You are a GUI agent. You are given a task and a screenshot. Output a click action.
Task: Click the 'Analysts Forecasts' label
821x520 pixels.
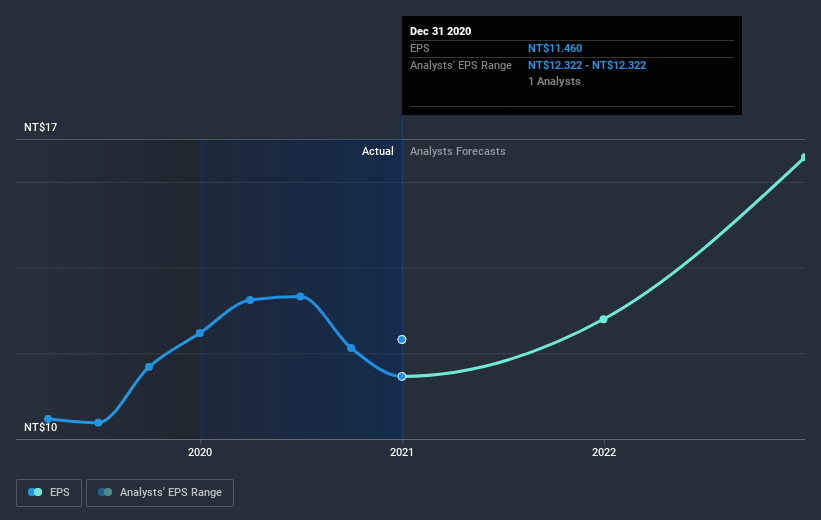(x=458, y=151)
